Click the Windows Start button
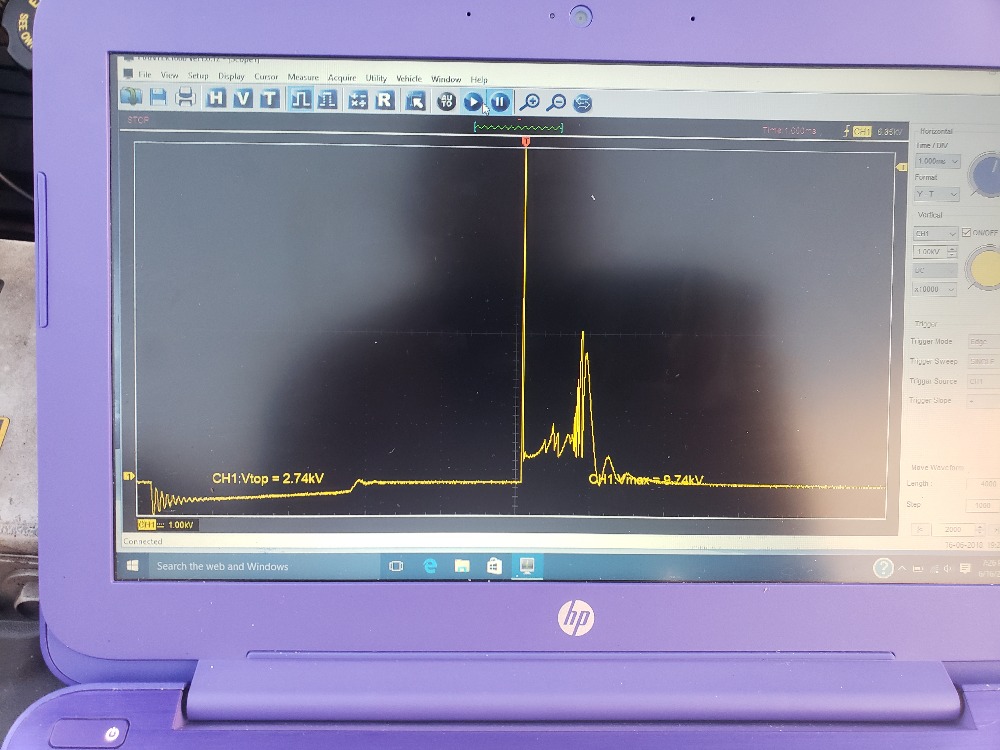The width and height of the screenshot is (1000, 750). pos(133,566)
